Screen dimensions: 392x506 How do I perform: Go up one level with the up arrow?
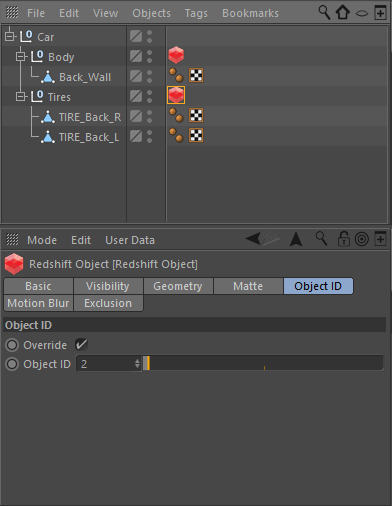tap(296, 239)
